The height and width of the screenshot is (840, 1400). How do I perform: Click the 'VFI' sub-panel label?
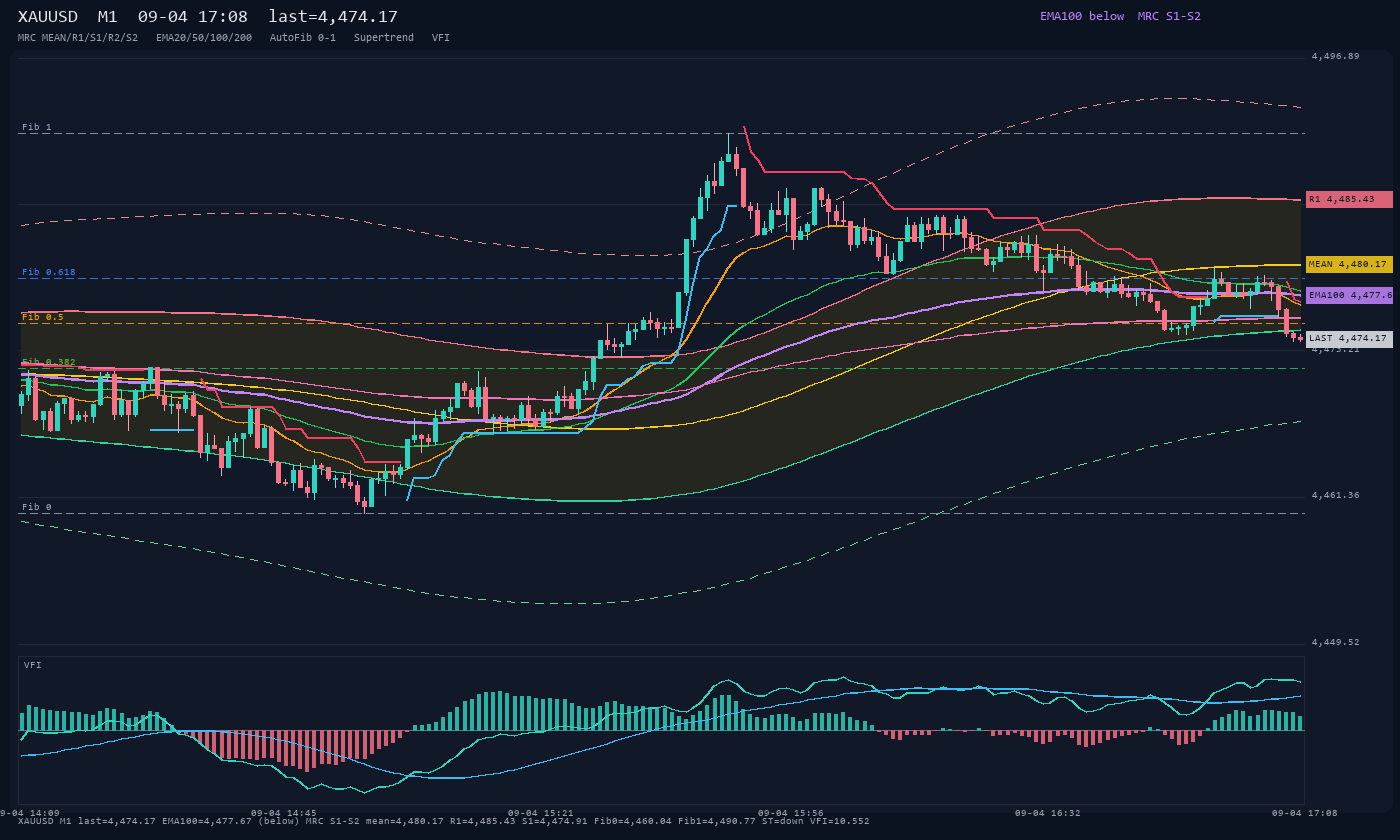coord(33,665)
